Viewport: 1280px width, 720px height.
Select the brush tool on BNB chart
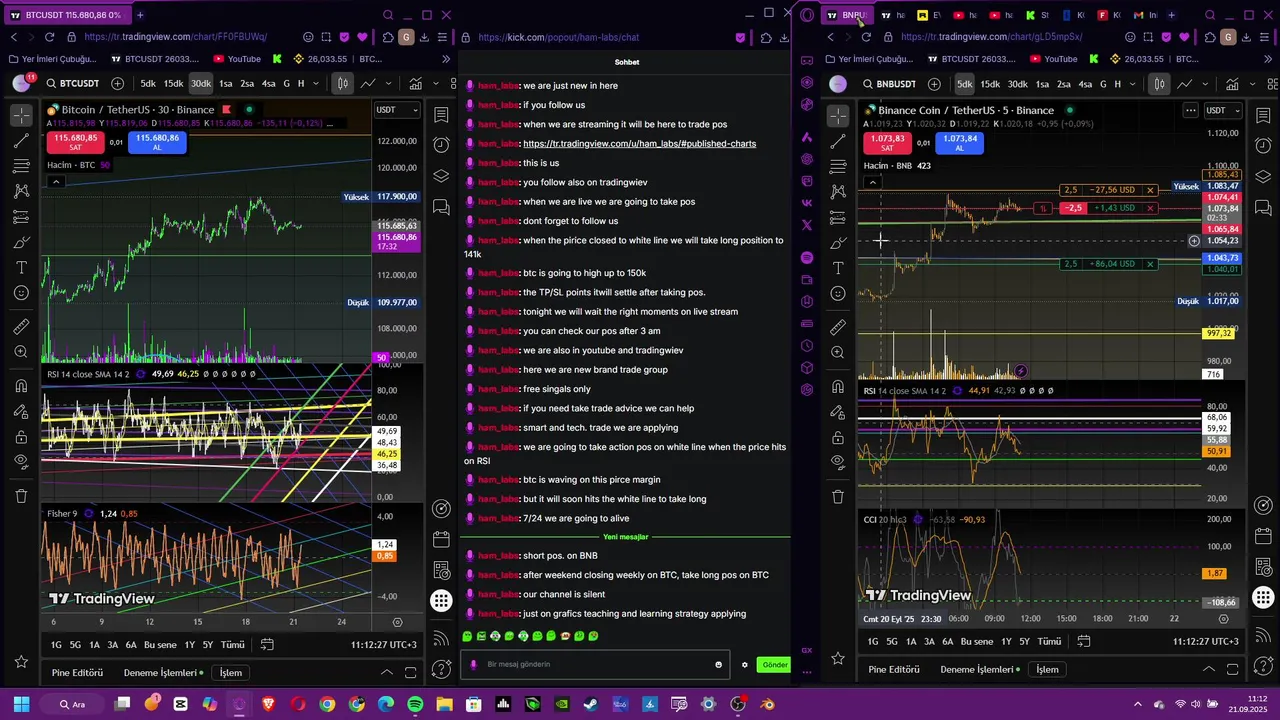[838, 243]
